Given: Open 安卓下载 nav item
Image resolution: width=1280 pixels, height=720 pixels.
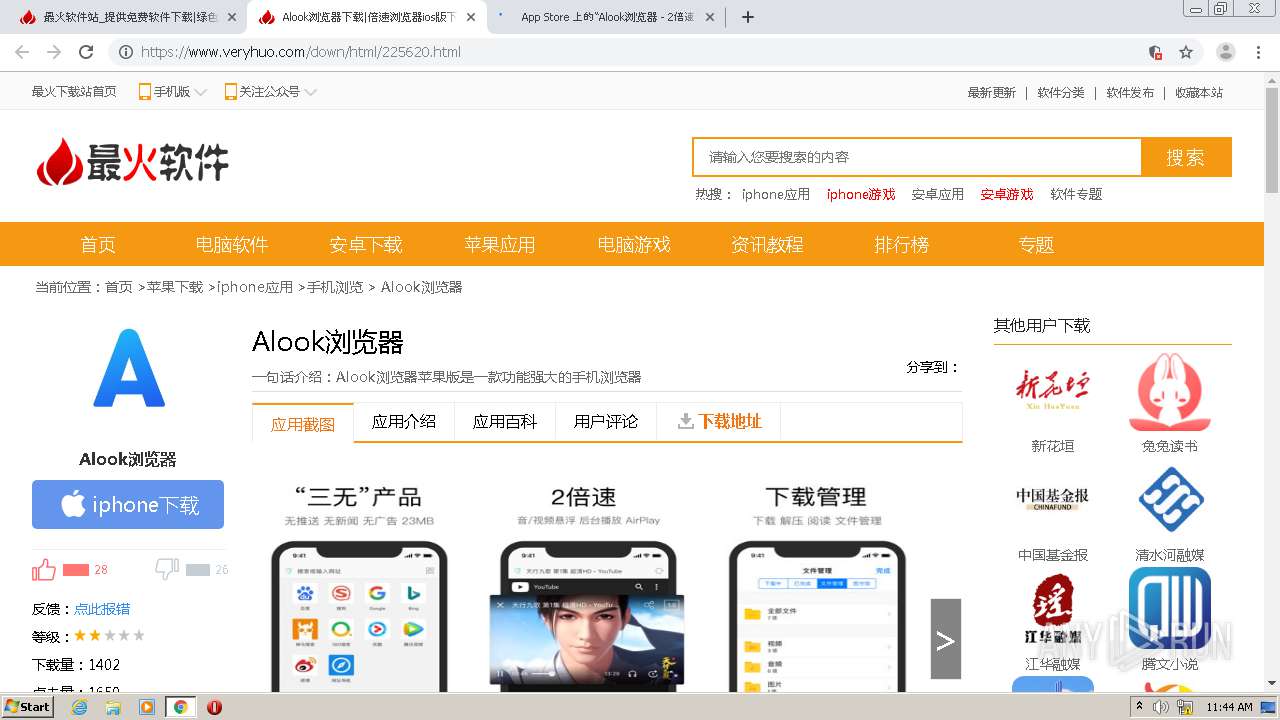Looking at the screenshot, I should click(x=366, y=245).
